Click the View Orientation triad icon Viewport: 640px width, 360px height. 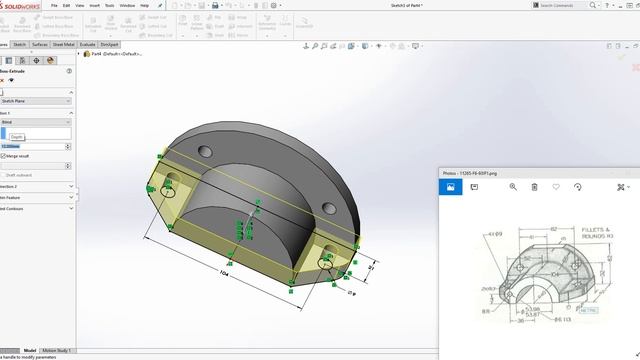coord(306,46)
